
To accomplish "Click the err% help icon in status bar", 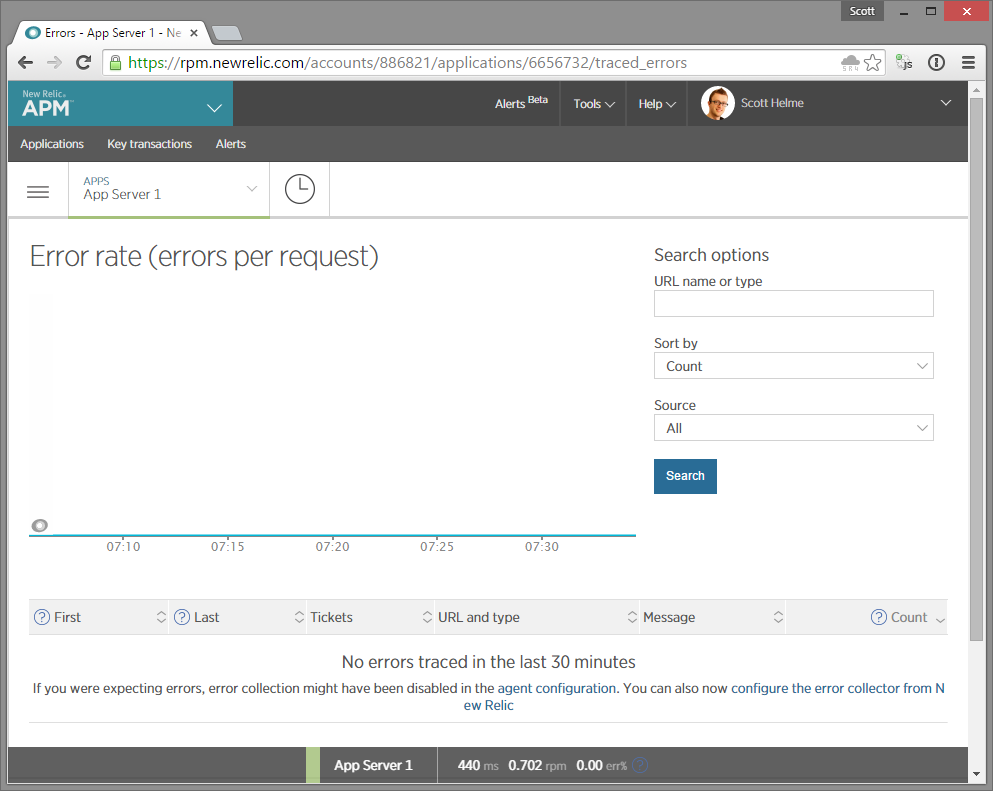I will tap(639, 764).
